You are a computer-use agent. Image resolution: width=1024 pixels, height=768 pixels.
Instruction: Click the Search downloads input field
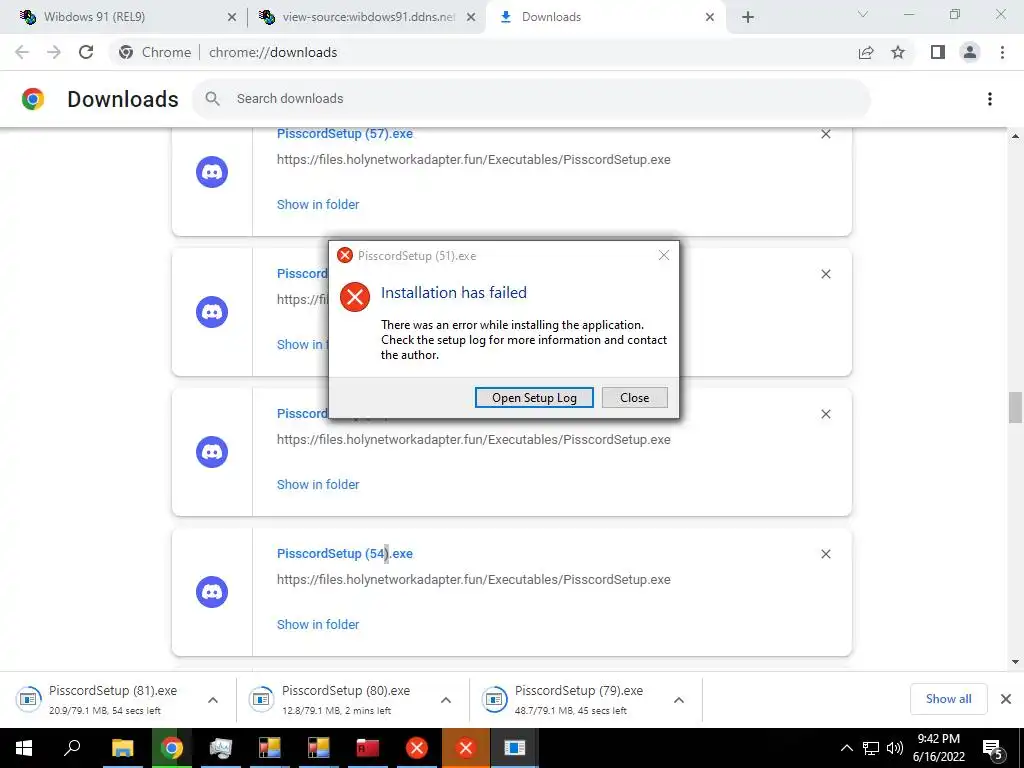pos(530,99)
